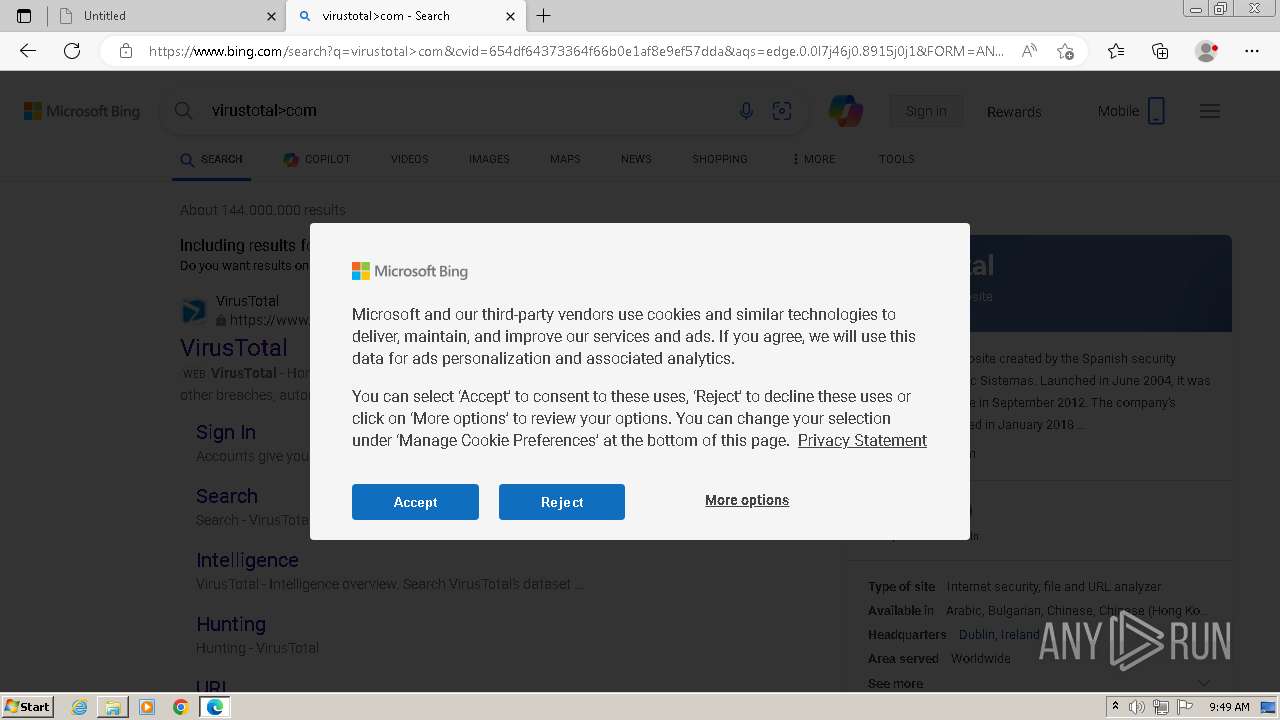Image resolution: width=1280 pixels, height=720 pixels.
Task: Open the VirusTotal result title
Action: coord(234,348)
